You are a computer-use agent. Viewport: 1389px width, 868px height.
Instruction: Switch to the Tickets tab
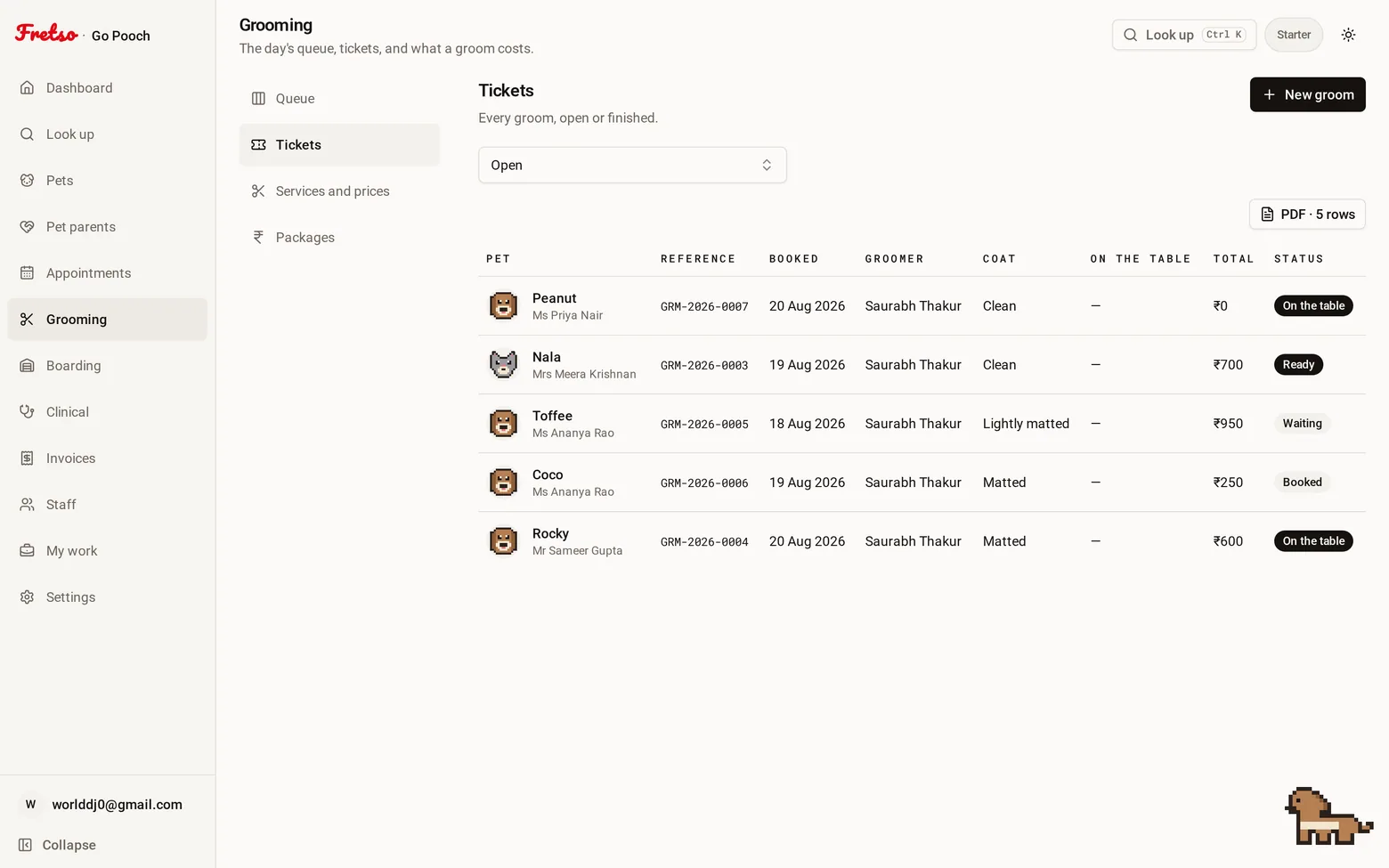point(339,144)
